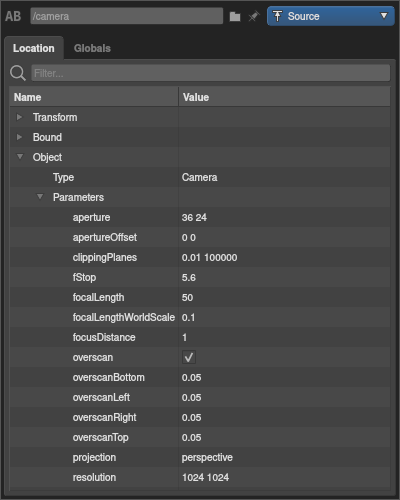
Task: Click the AB diff mode icon
Action: 13,16
